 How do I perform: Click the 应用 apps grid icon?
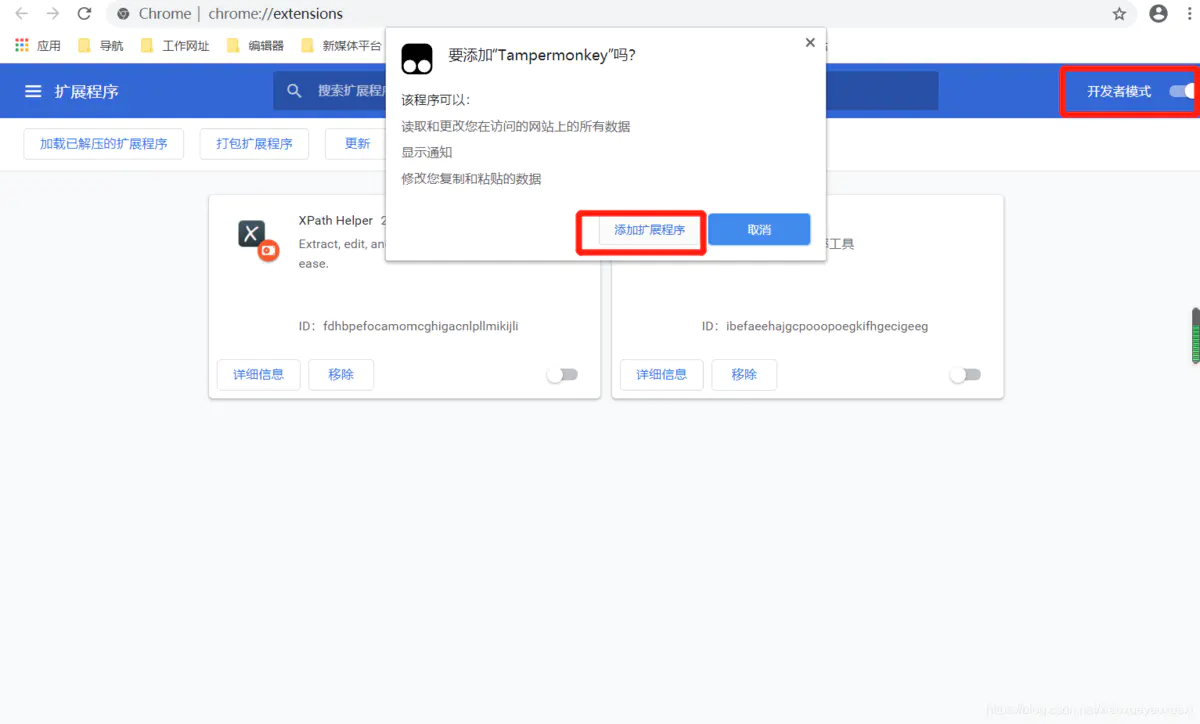(20, 45)
